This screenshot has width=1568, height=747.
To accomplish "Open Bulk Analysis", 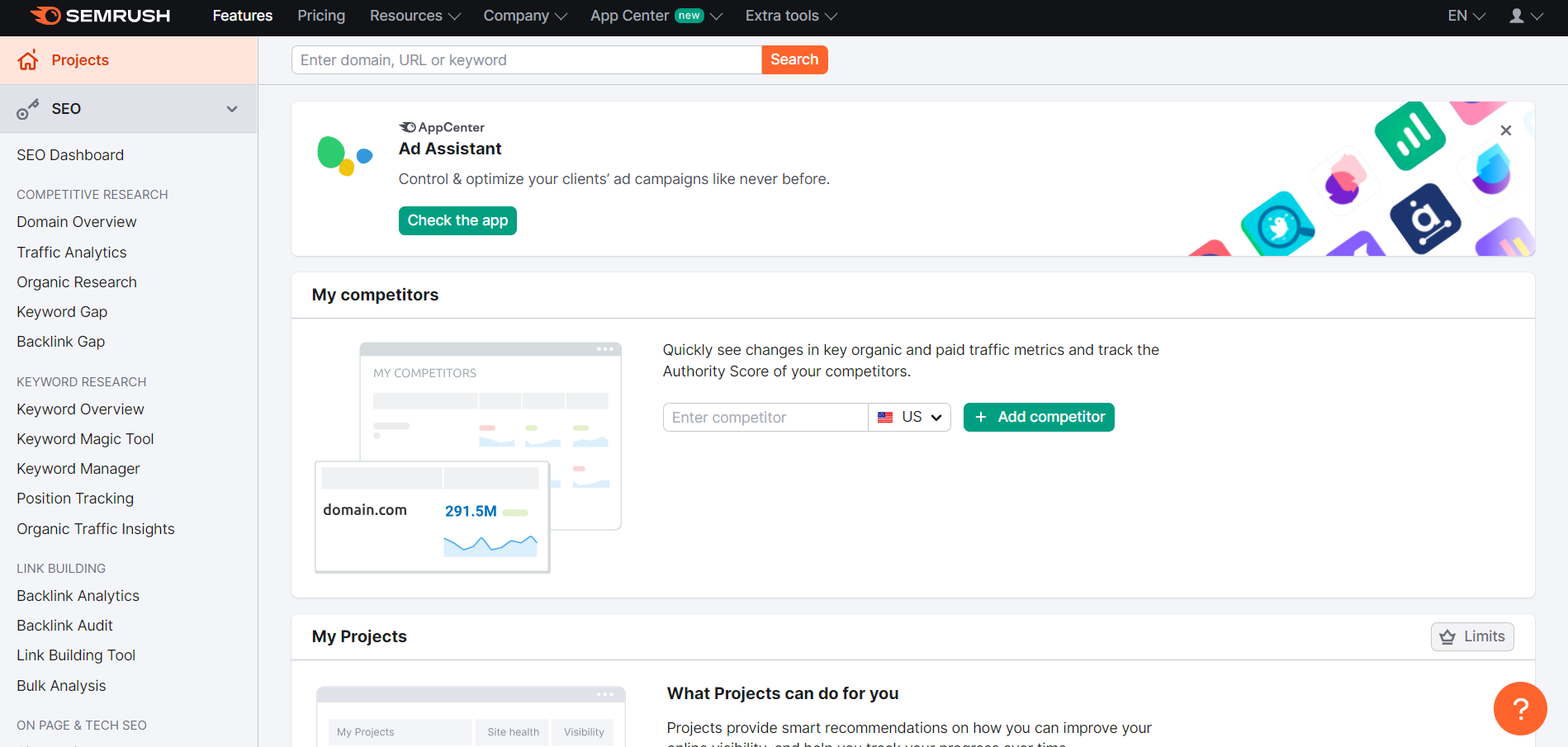I will (x=61, y=686).
